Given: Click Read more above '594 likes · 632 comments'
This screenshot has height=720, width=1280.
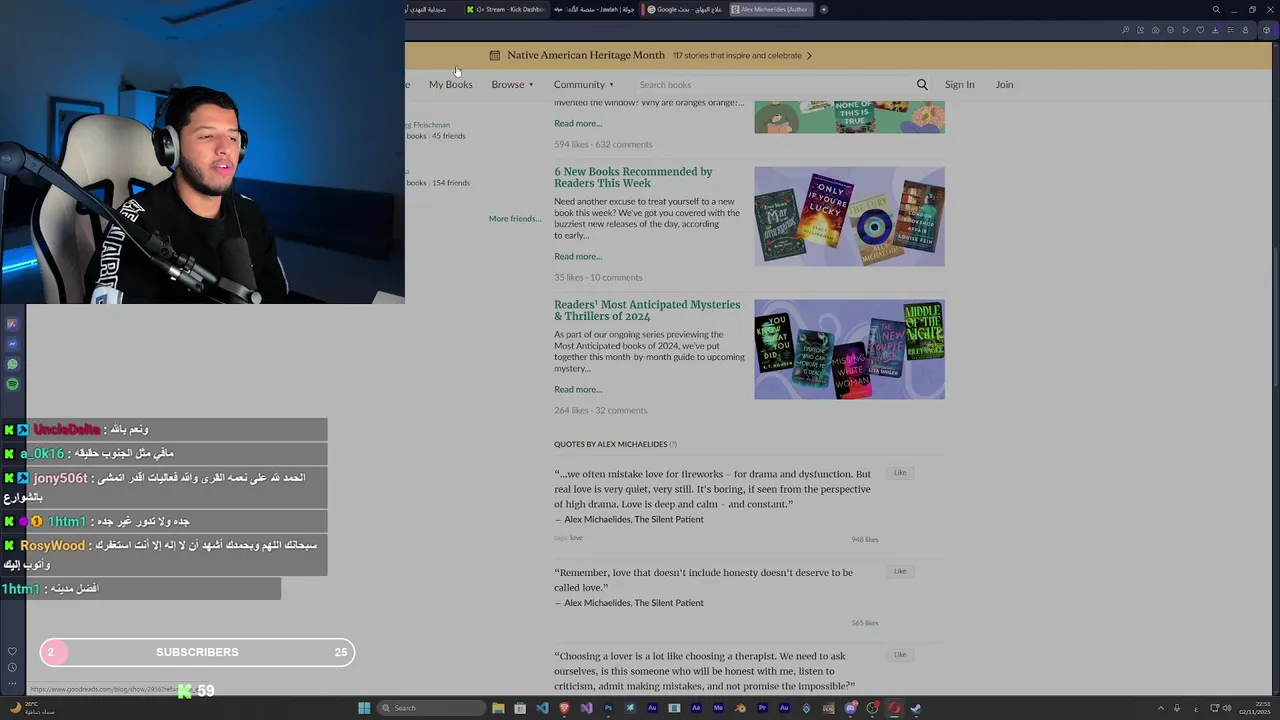Looking at the screenshot, I should 578,124.
